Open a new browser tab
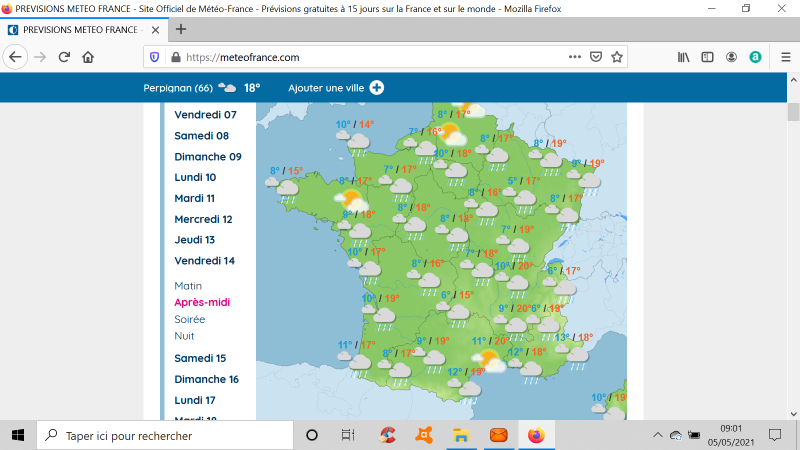 click(181, 30)
